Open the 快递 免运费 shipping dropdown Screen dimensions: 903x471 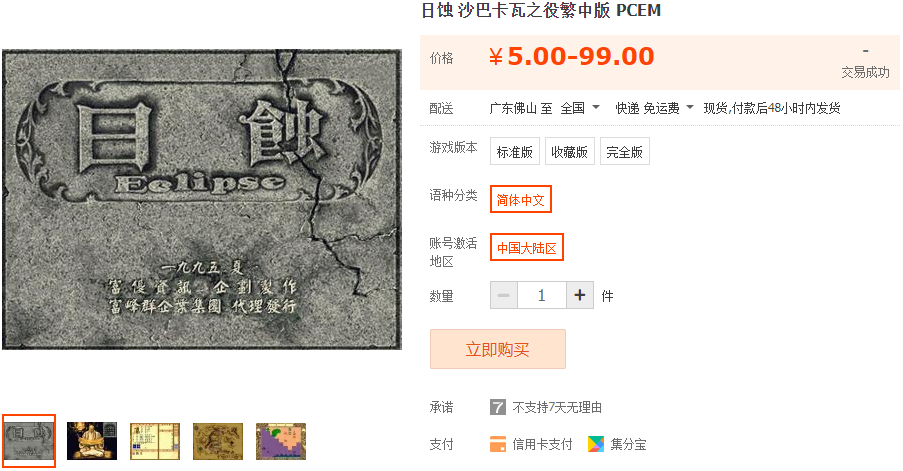(654, 108)
